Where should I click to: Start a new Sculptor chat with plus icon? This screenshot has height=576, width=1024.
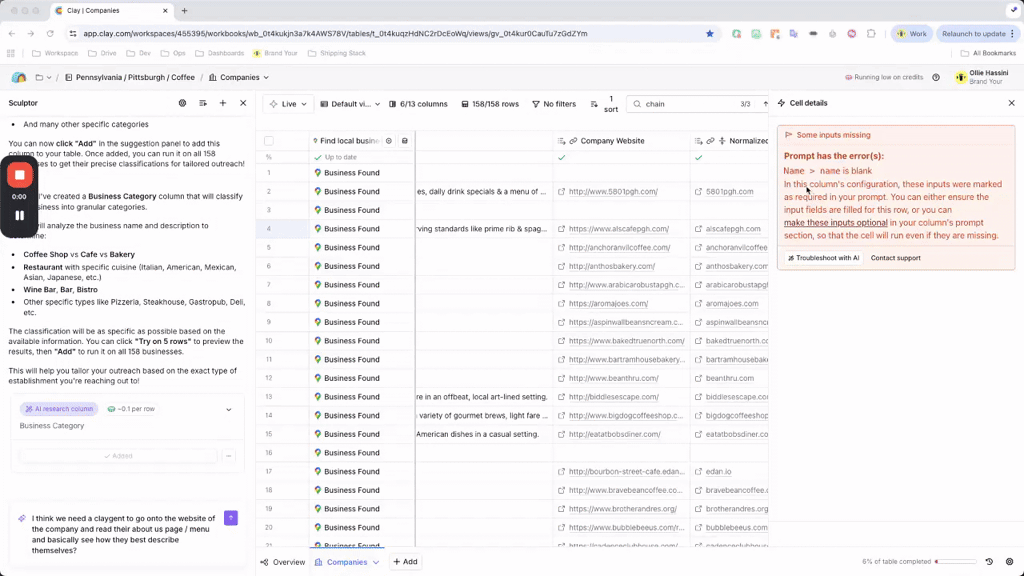tap(223, 103)
